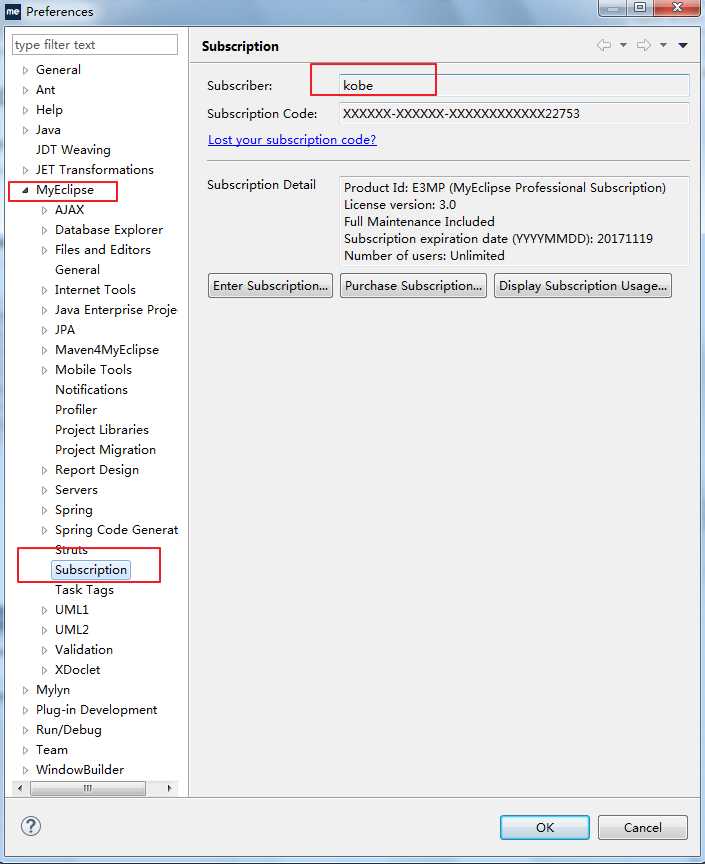The height and width of the screenshot is (864, 705).
Task: Select the Team tree item
Action: (x=52, y=750)
